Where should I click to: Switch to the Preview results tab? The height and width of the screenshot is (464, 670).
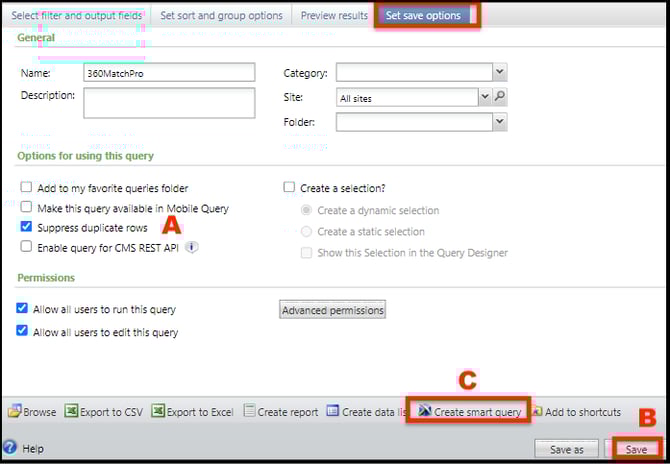(332, 15)
